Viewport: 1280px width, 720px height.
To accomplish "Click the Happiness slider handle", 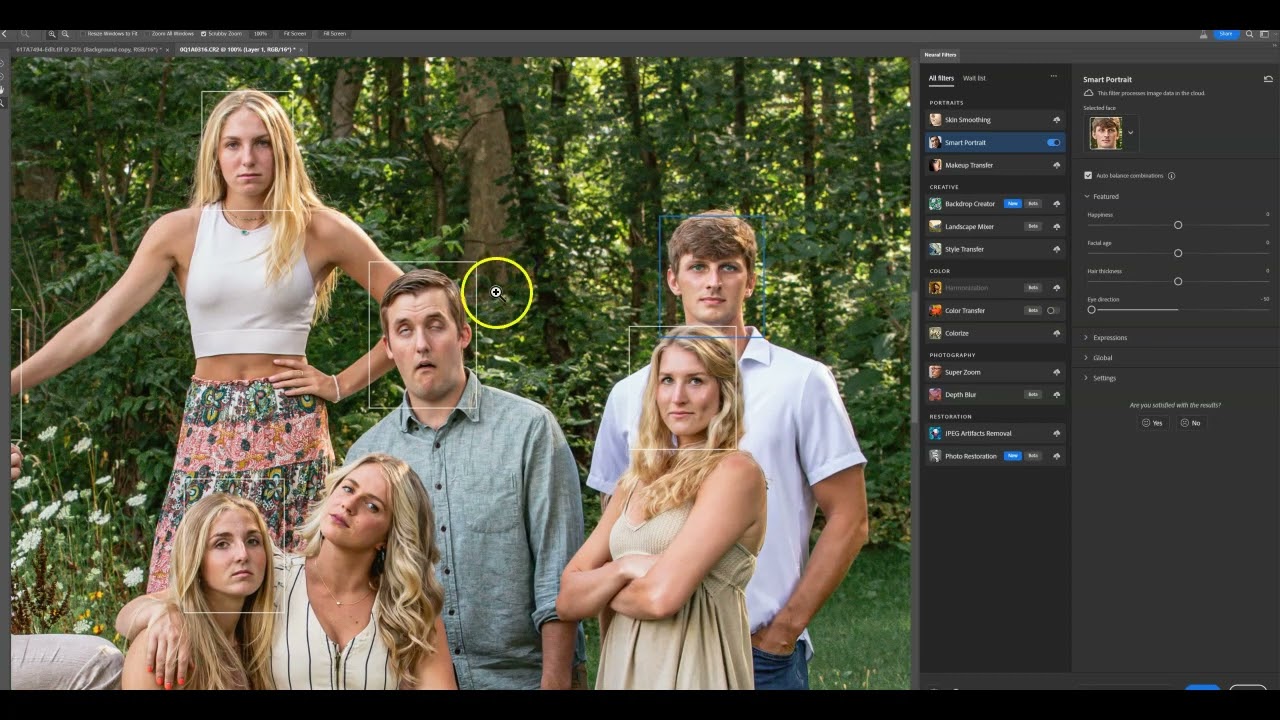I will [1178, 225].
